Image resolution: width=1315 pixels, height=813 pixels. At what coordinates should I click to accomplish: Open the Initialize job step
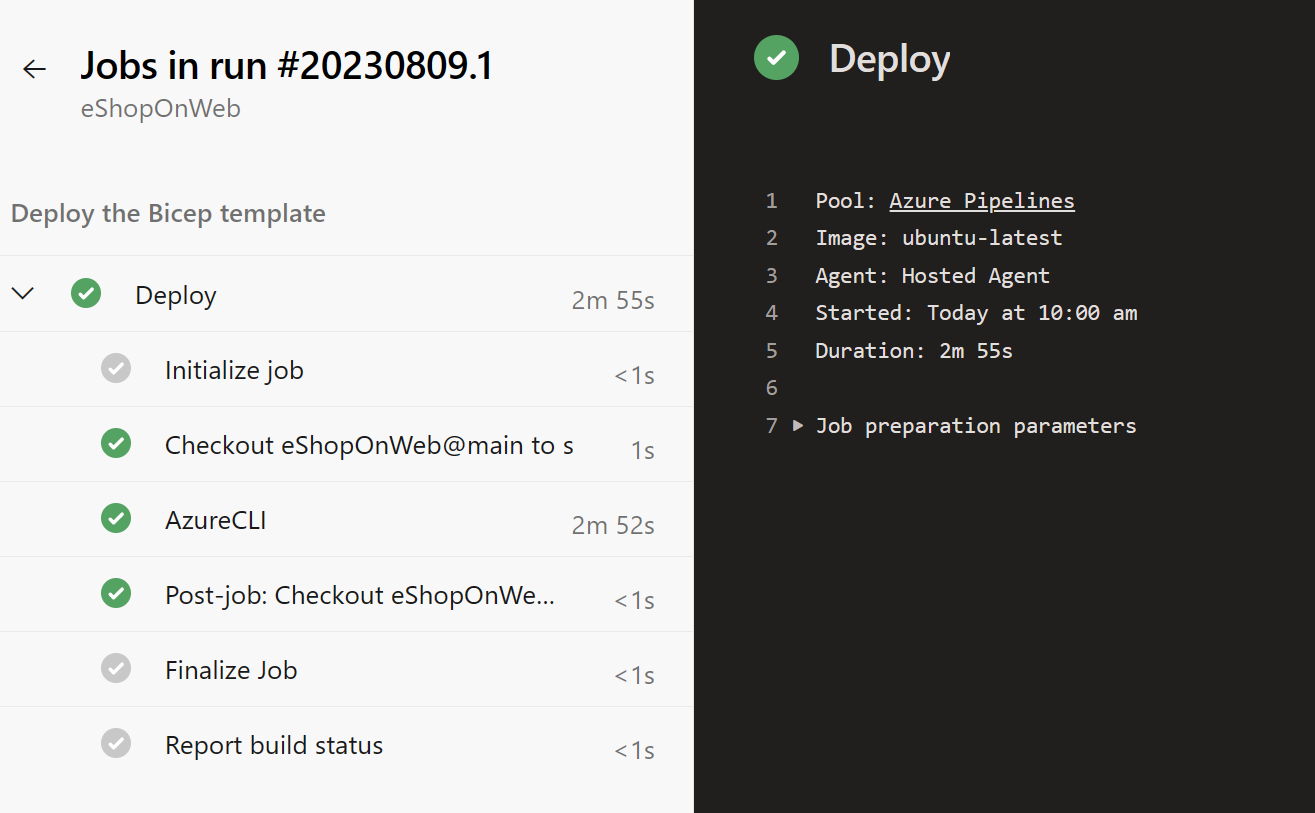pyautogui.click(x=346, y=369)
